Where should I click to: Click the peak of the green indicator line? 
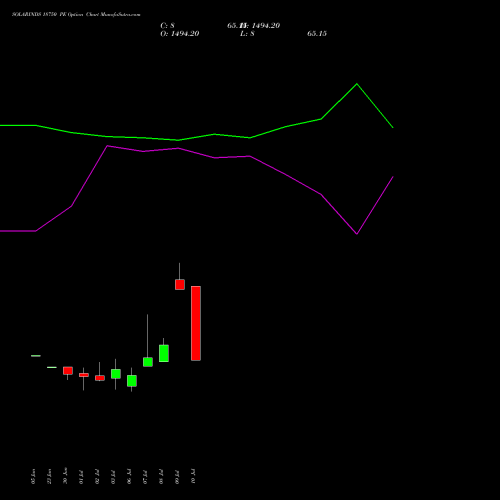[x=357, y=84]
